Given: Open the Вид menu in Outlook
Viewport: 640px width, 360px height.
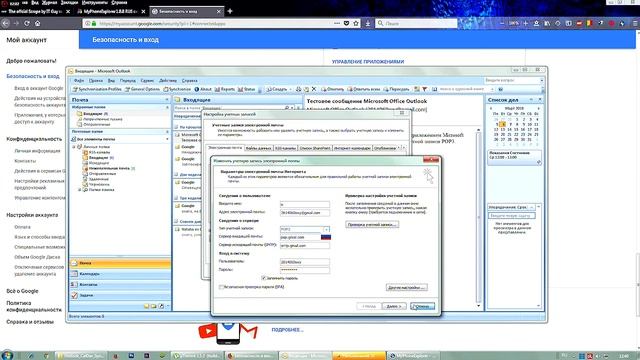Looking at the screenshot, I should click(111, 81).
